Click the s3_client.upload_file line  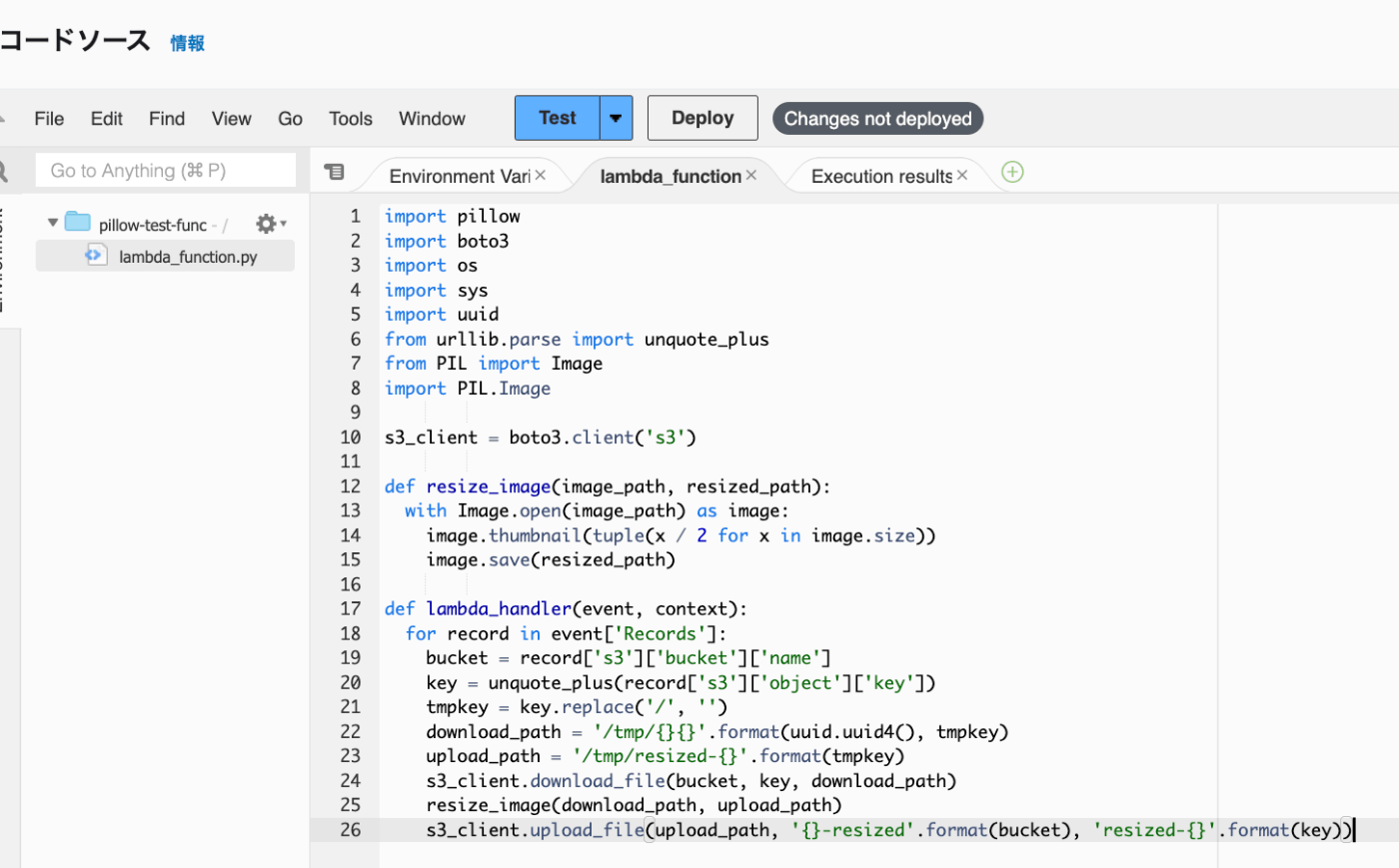[x=889, y=830]
